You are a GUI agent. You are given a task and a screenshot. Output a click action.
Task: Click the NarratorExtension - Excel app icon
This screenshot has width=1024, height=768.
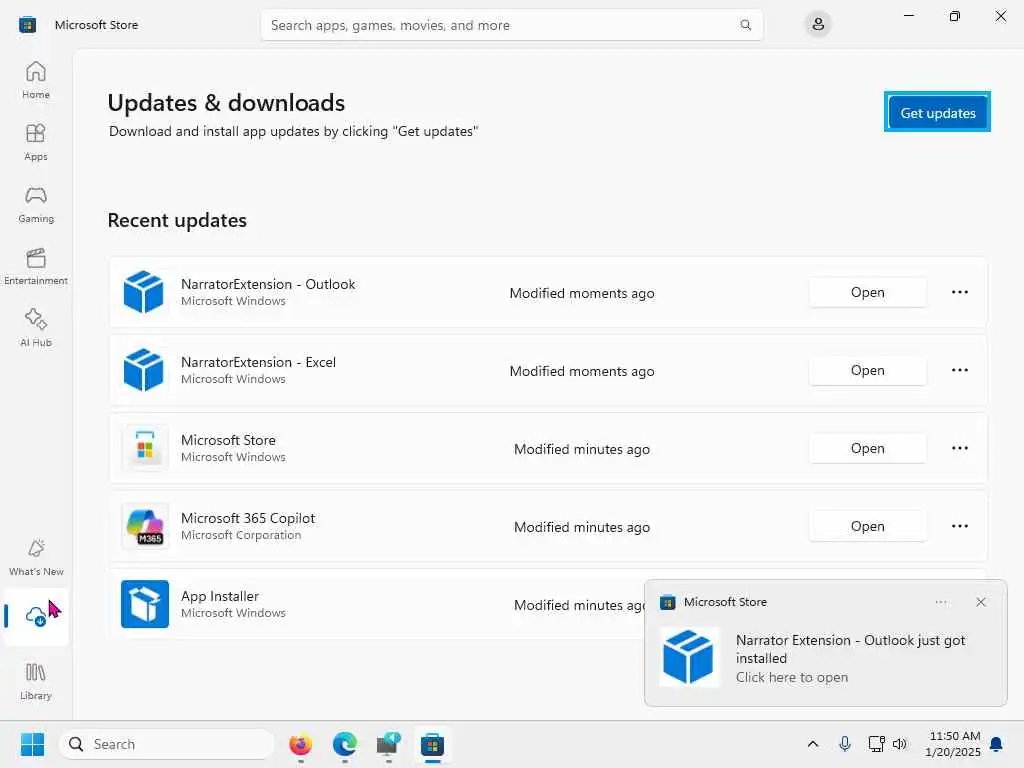[144, 370]
